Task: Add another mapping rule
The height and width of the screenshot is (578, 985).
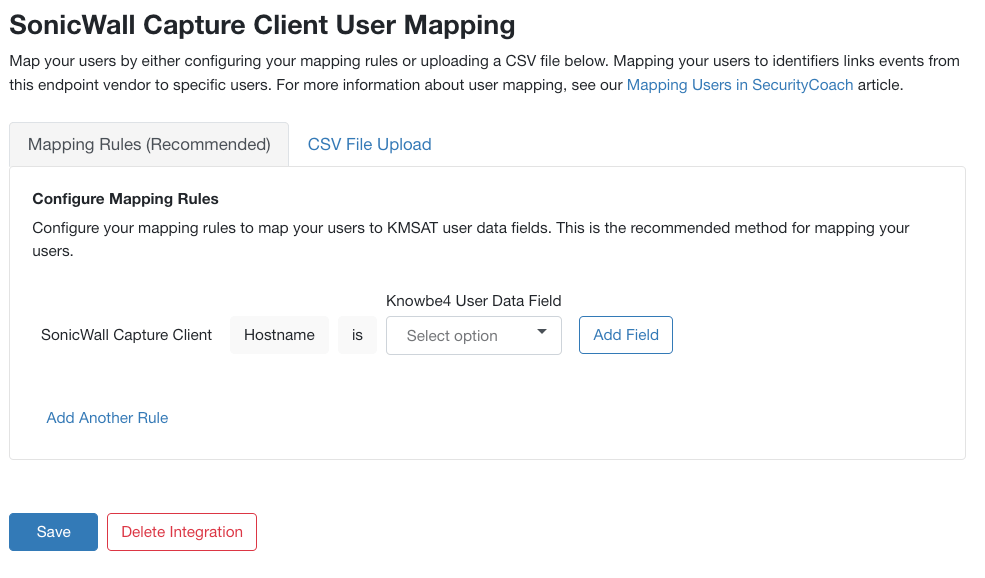Action: pyautogui.click(x=107, y=418)
